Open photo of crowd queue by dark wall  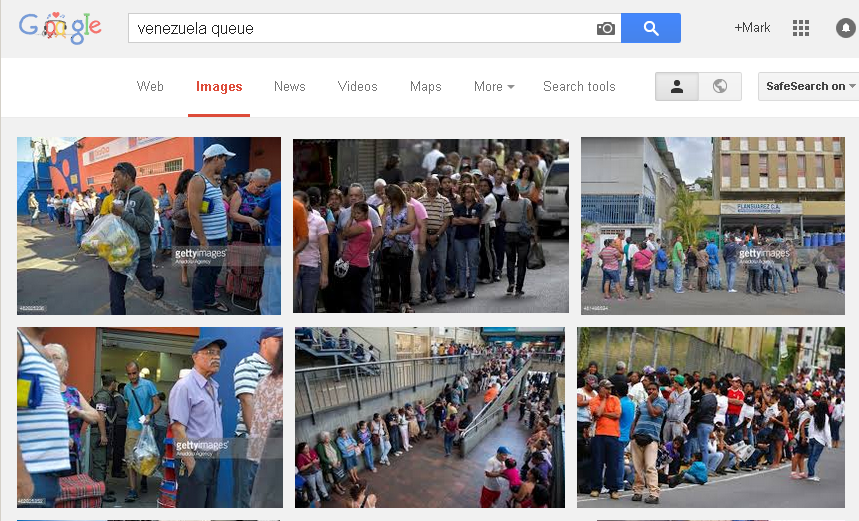click(431, 226)
